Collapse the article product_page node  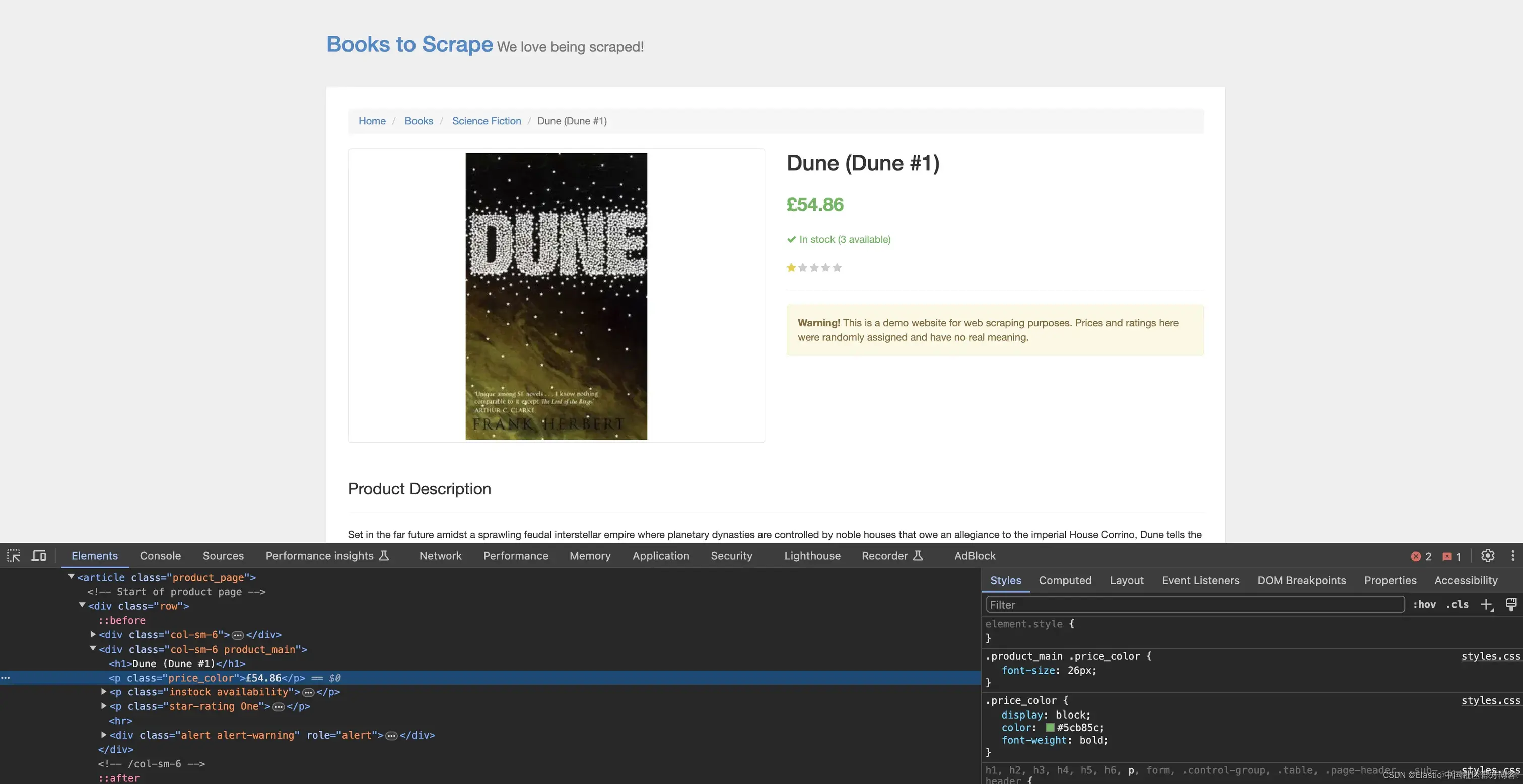coord(72,577)
